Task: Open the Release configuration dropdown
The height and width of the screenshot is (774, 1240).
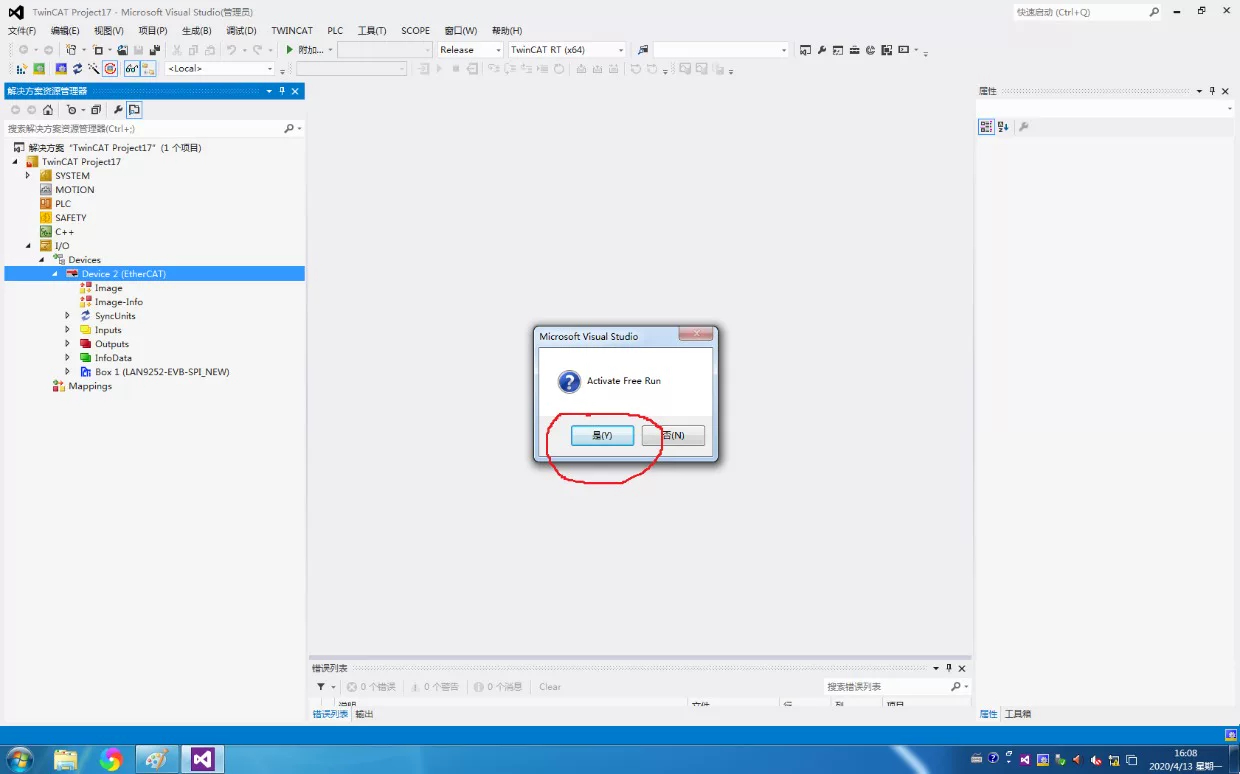Action: pyautogui.click(x=470, y=49)
